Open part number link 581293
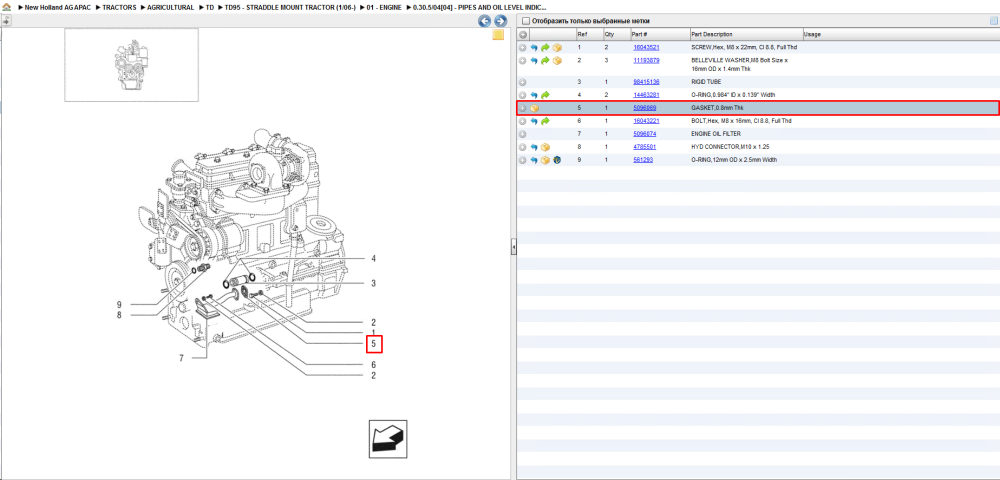The width and height of the screenshot is (1000, 480). 642,160
